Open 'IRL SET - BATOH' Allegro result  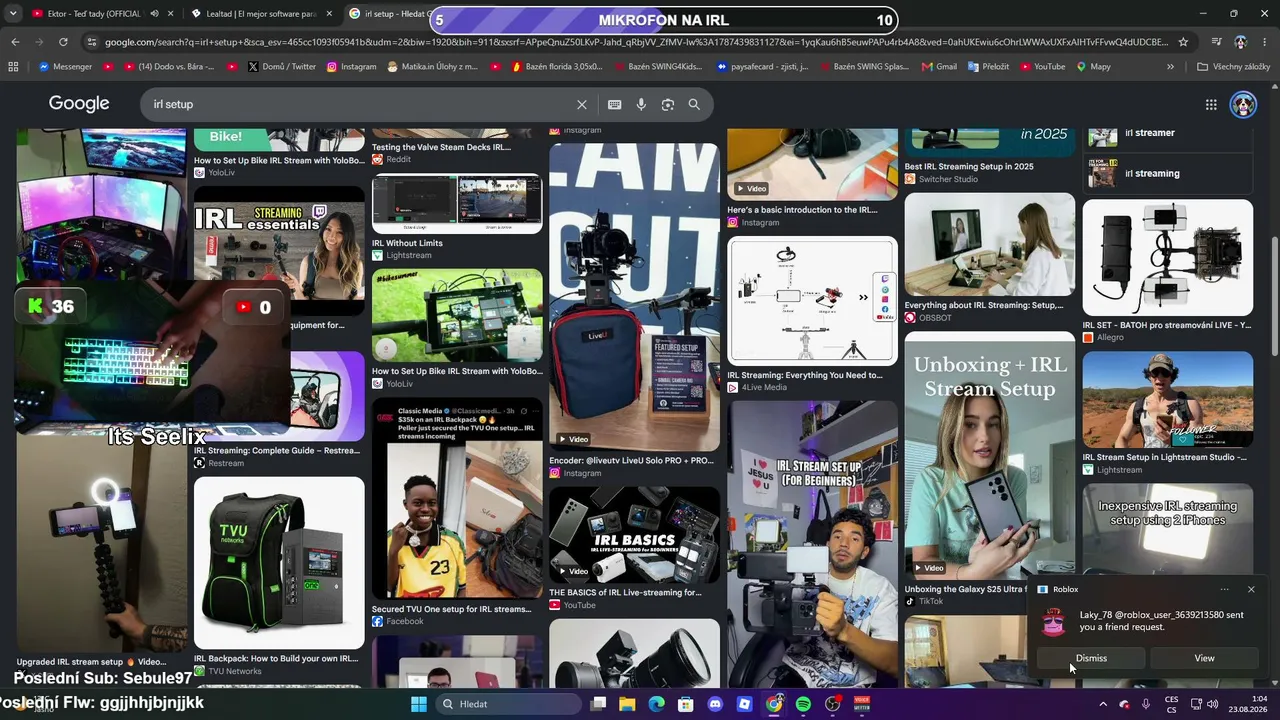(x=1168, y=272)
